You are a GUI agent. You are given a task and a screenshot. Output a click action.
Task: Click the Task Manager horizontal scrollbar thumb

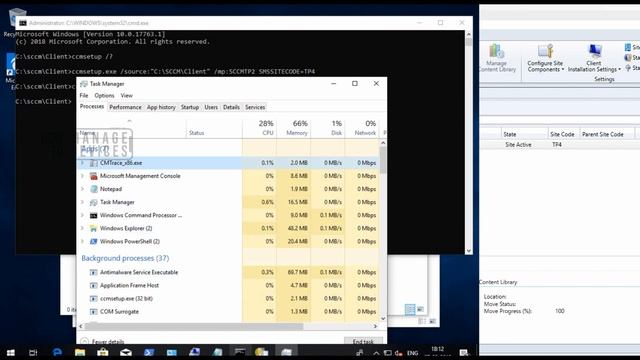[195, 327]
